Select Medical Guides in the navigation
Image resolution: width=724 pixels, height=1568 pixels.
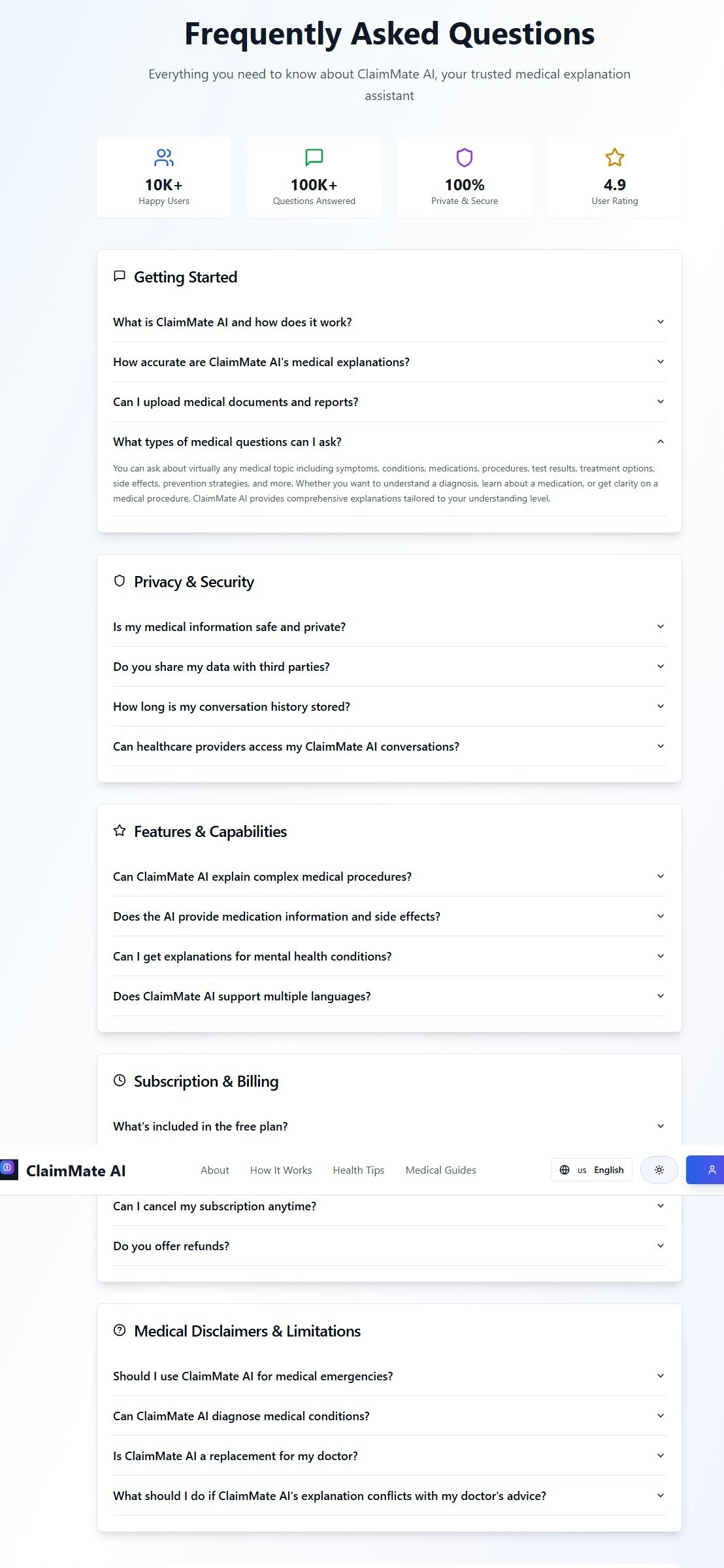point(441,1170)
